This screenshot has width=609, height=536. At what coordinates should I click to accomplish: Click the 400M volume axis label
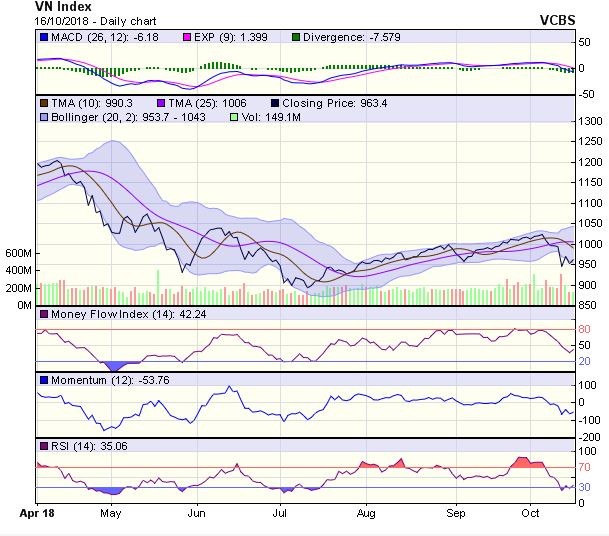coord(18,270)
